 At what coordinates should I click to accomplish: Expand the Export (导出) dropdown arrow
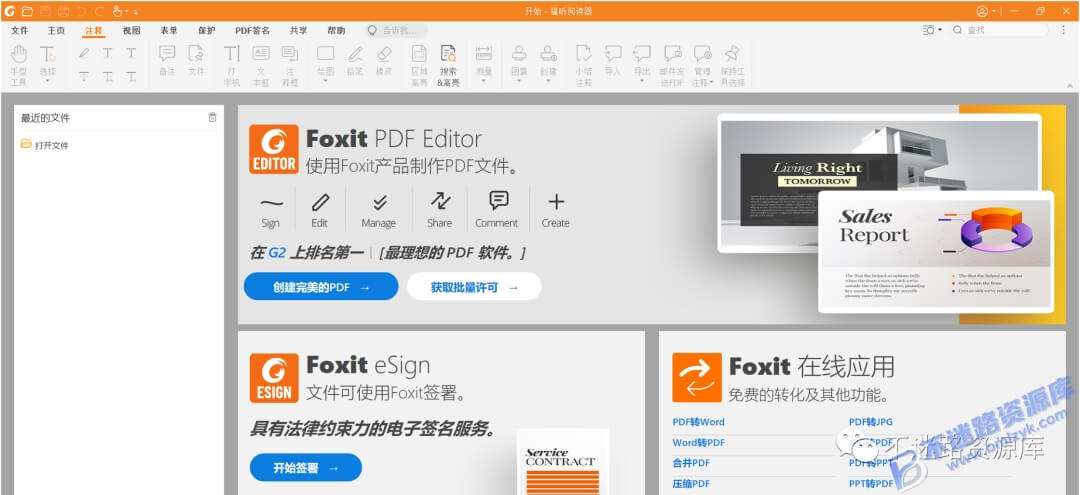pos(642,81)
